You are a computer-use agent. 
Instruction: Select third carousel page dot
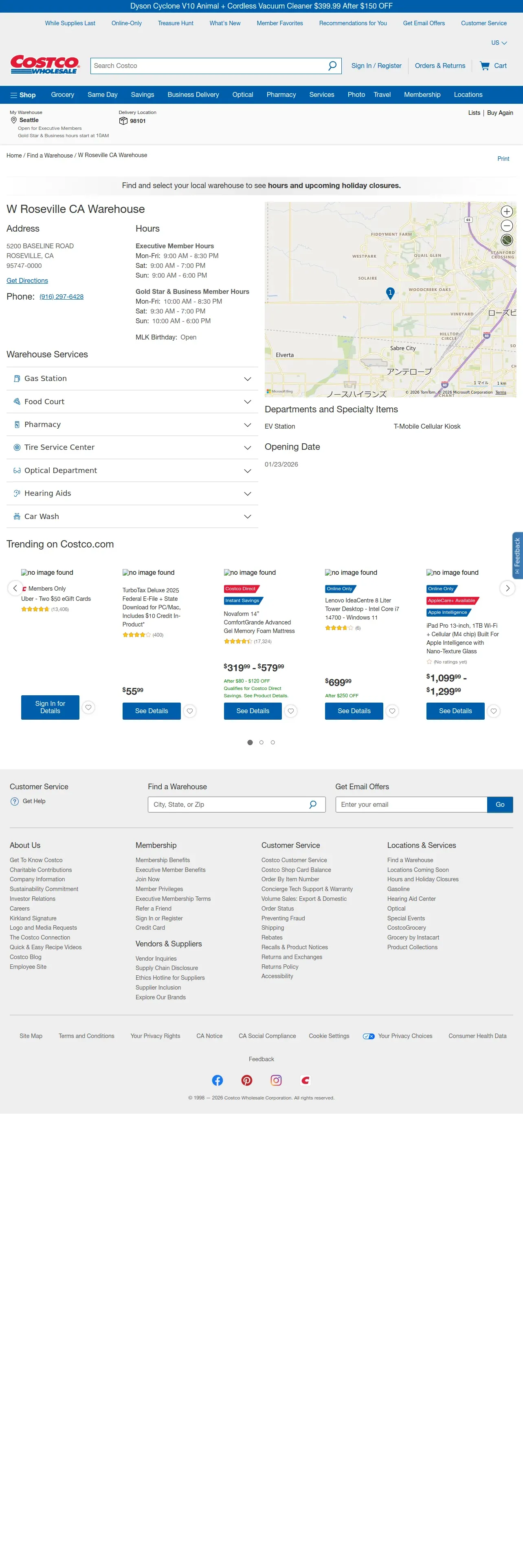273,742
